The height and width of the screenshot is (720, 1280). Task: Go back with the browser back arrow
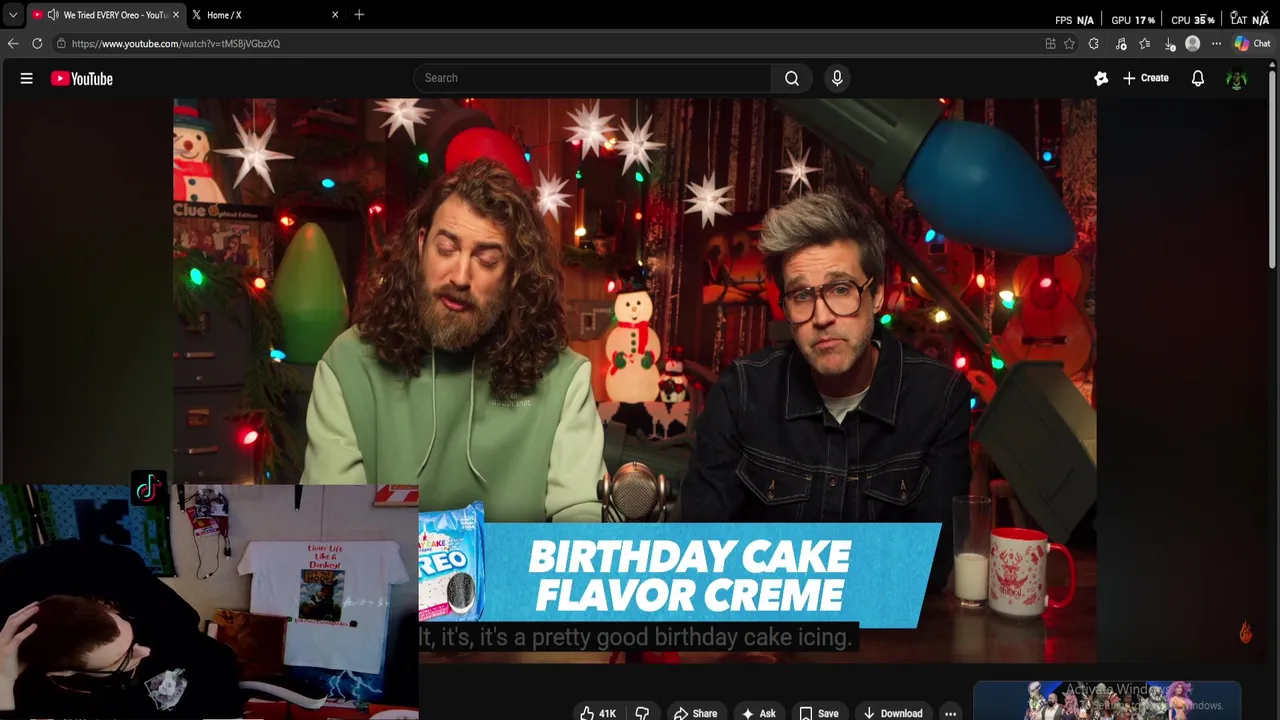click(13, 43)
